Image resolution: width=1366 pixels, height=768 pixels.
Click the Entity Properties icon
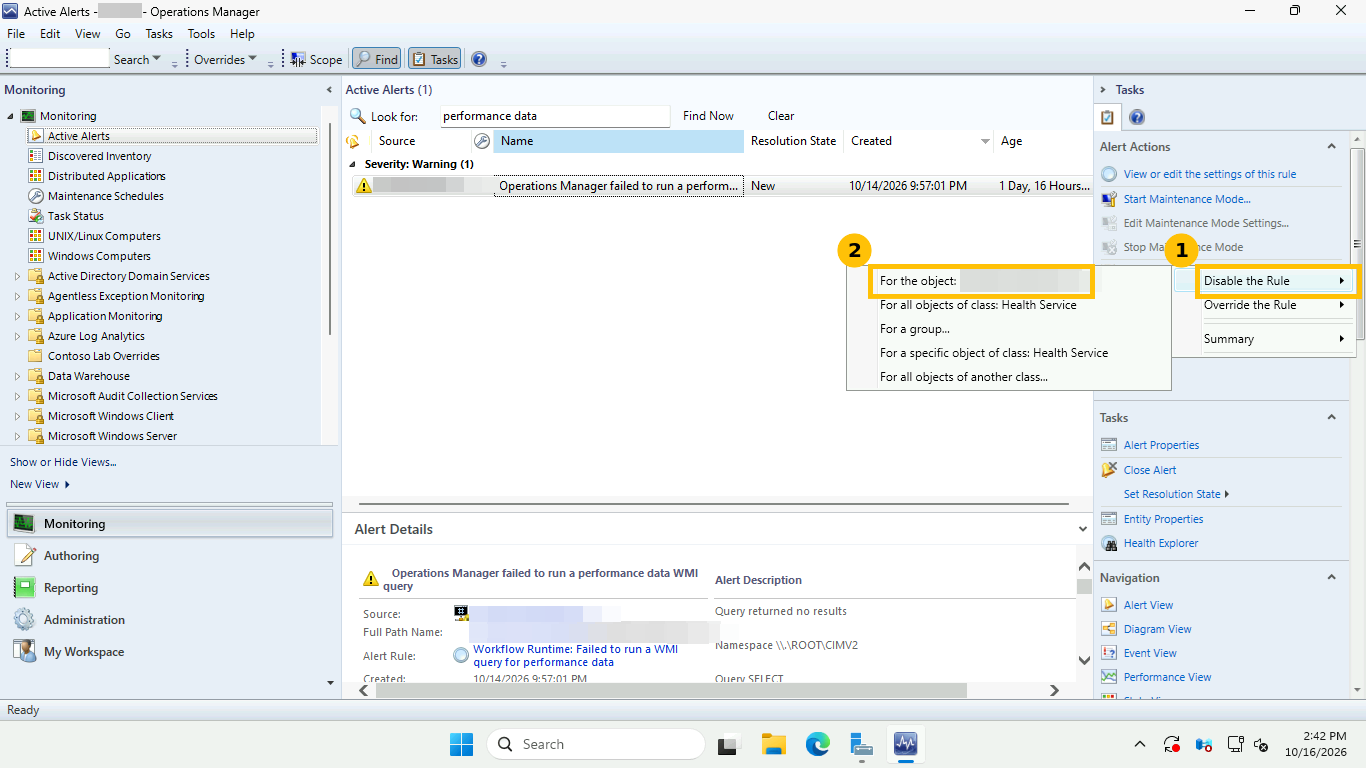[1108, 519]
